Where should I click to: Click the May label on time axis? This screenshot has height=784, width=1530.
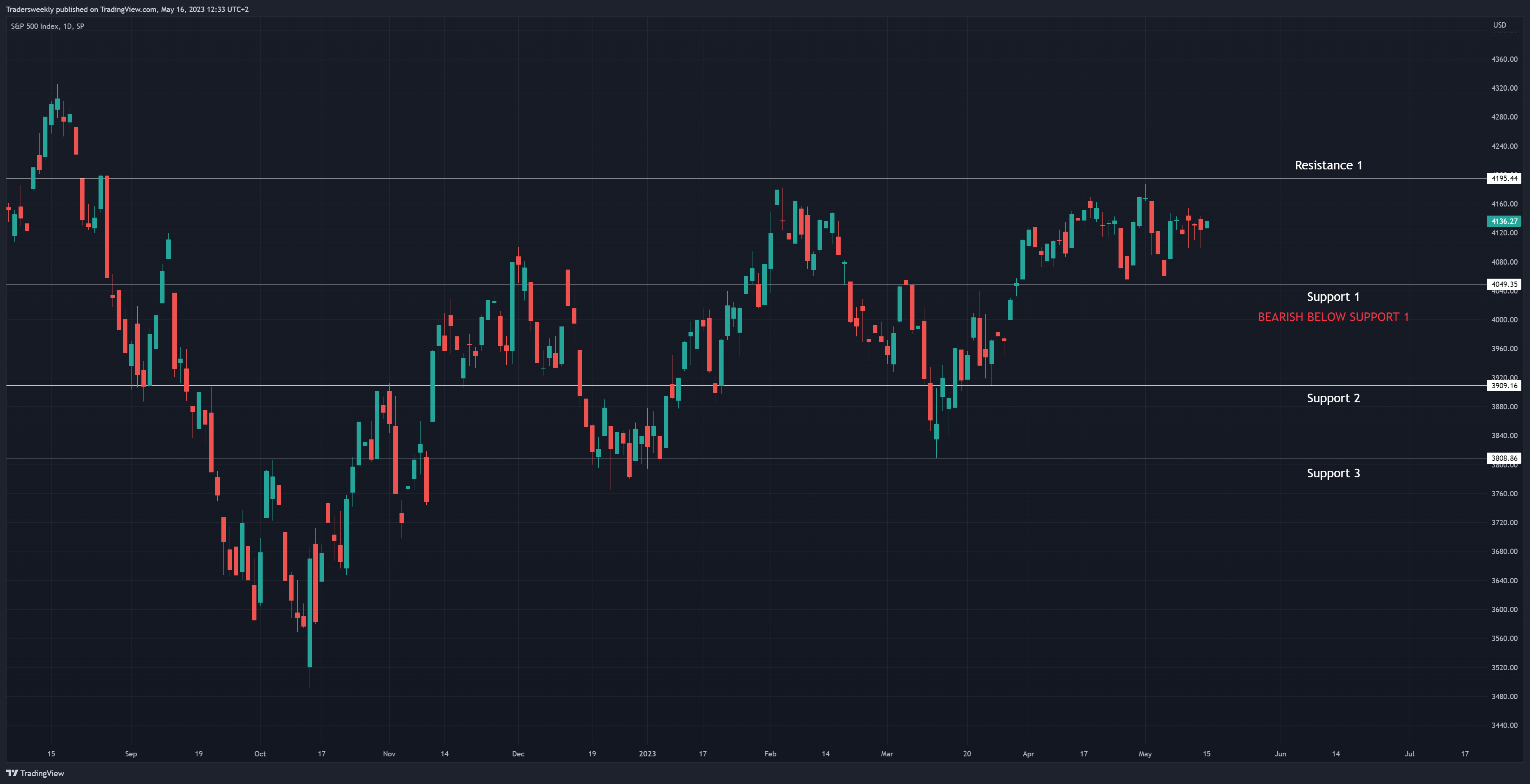[x=1145, y=754]
